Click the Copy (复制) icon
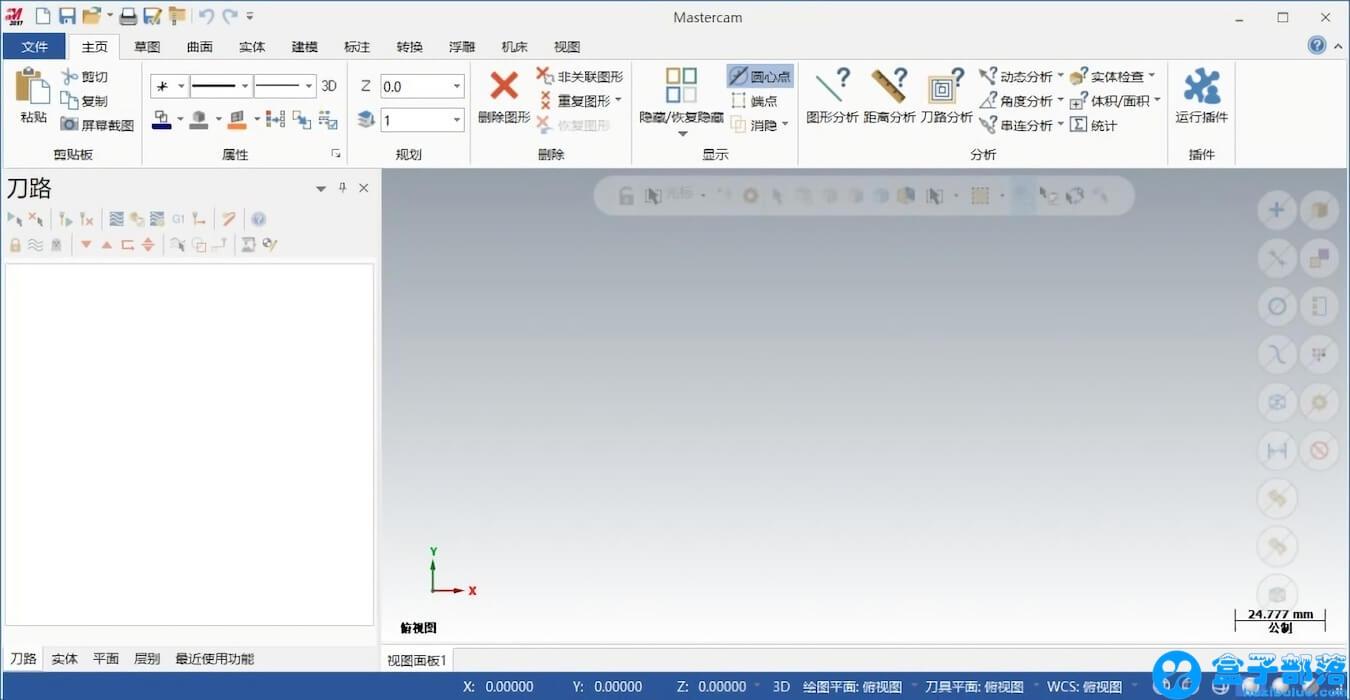The image size is (1350, 700). click(69, 100)
